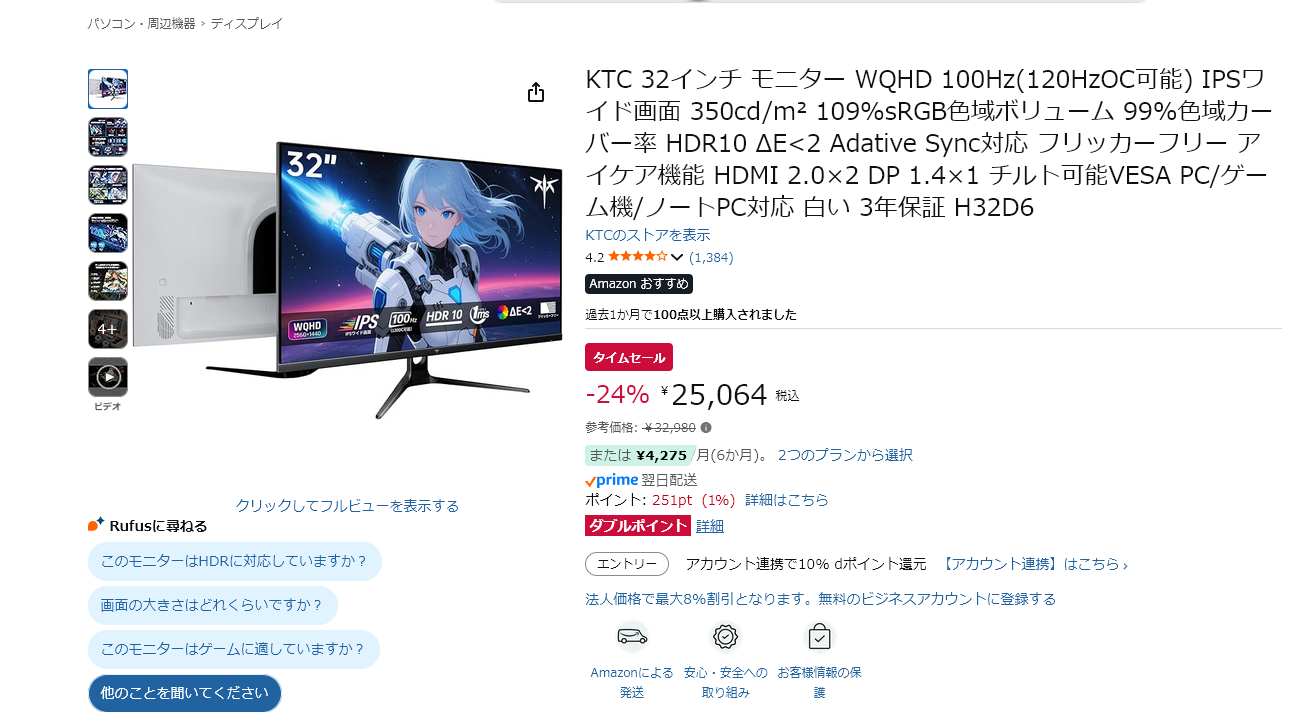Open the video thumbnail play icon
The image size is (1297, 712).
[x=108, y=377]
